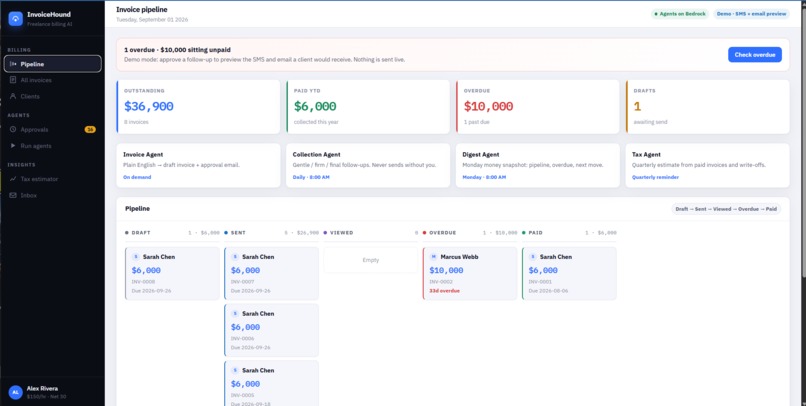The height and width of the screenshot is (406, 806).
Task: Click the Demo SMS + email preview pill
Action: 751,14
